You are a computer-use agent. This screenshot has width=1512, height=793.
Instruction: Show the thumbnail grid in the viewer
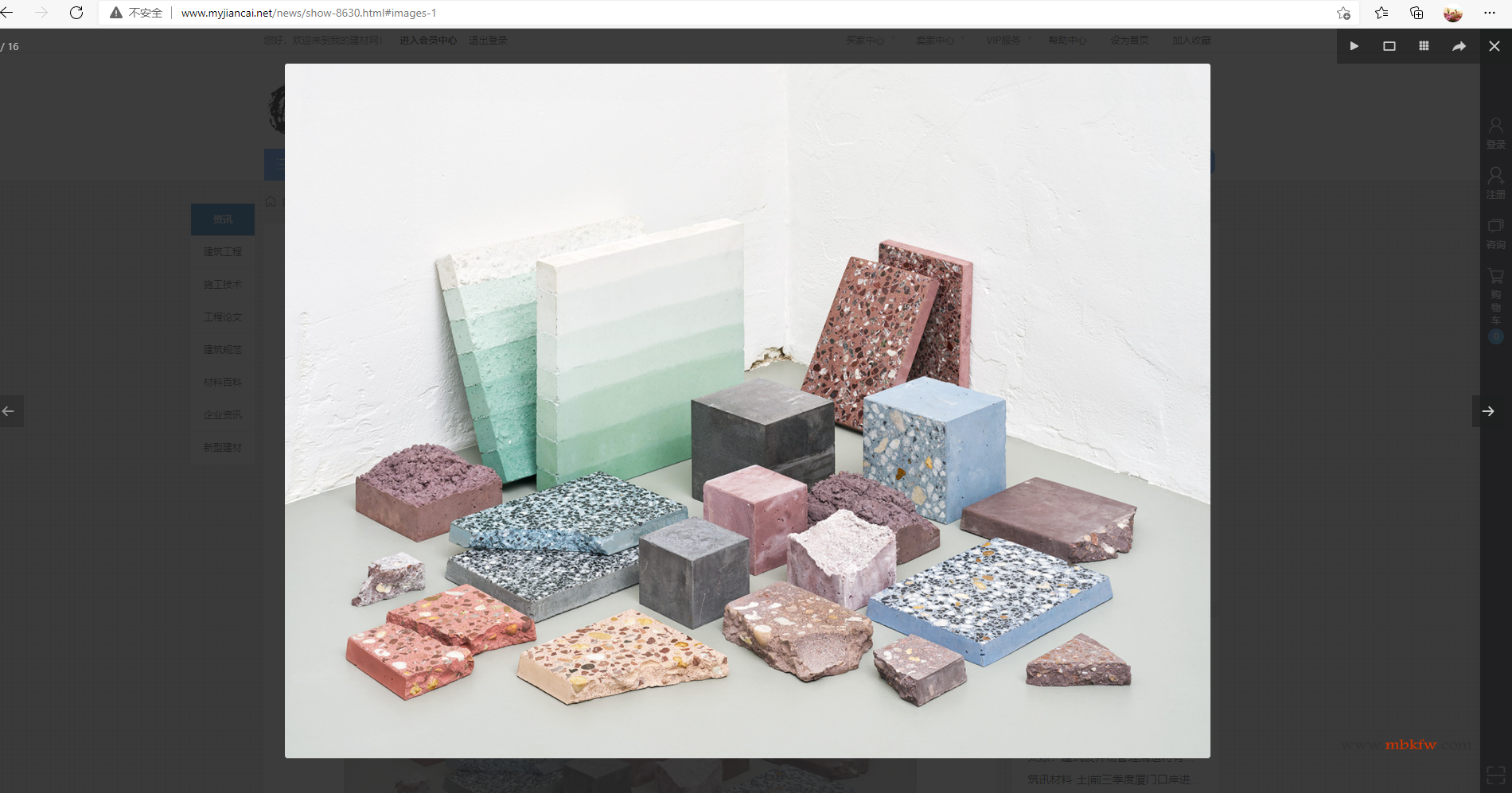[1424, 46]
